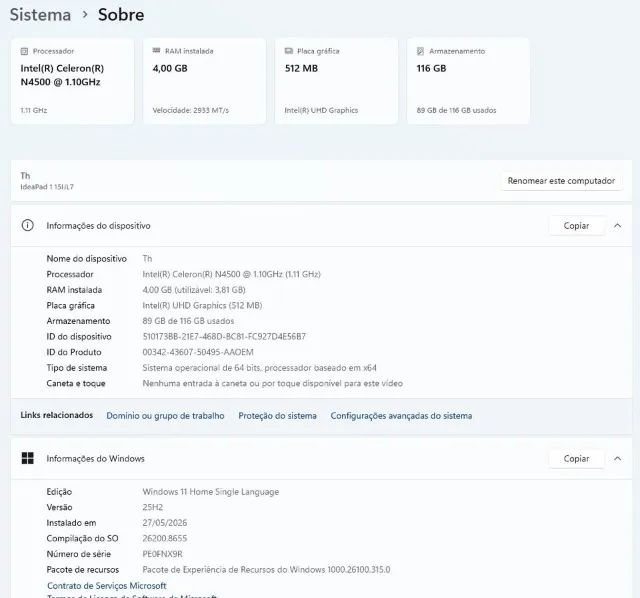Viewport: 640px width, 598px height.
Task: Collapse the Informações do Windows section chevron
Action: [618, 458]
